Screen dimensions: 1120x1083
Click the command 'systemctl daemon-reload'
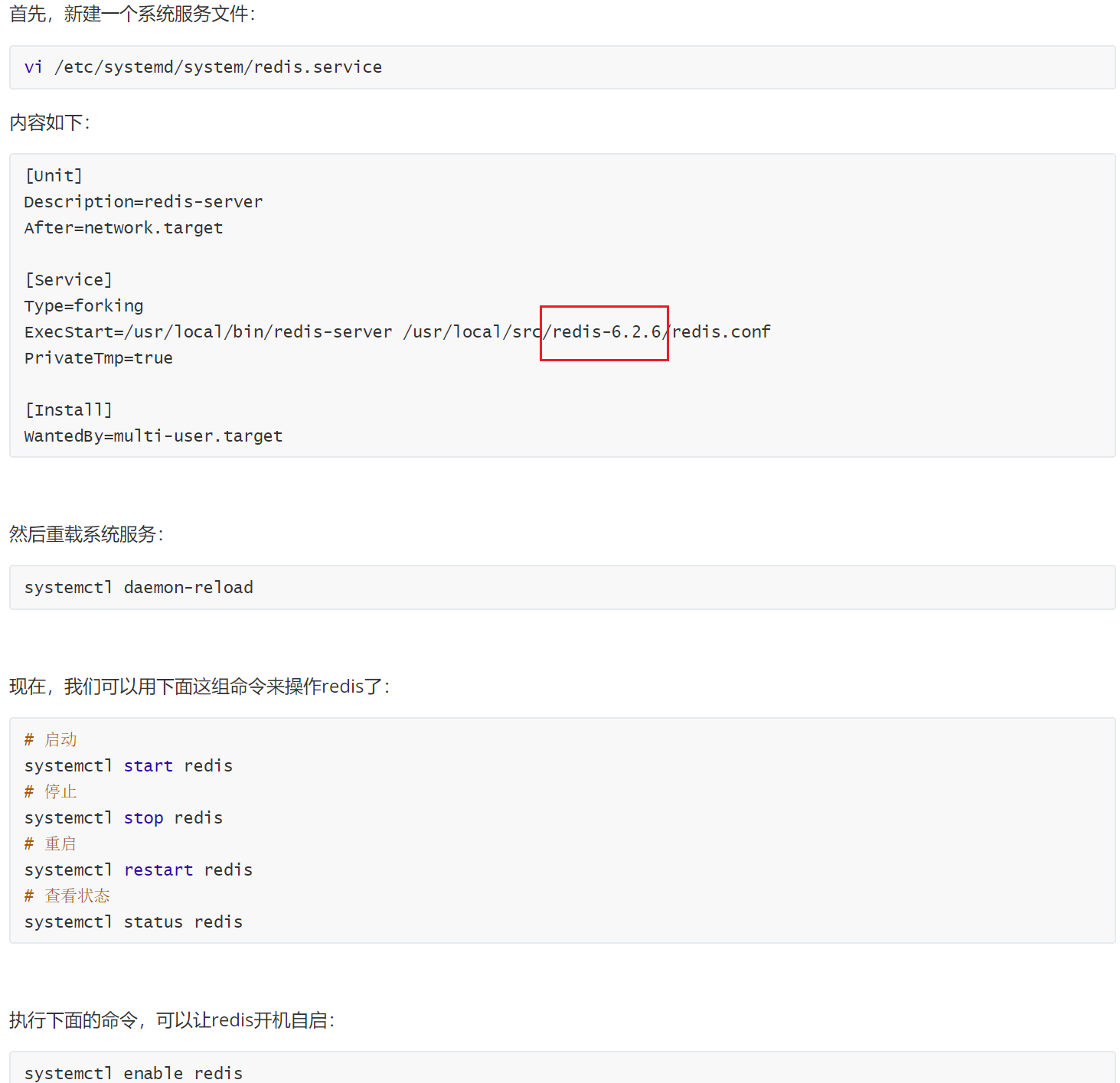click(x=139, y=588)
